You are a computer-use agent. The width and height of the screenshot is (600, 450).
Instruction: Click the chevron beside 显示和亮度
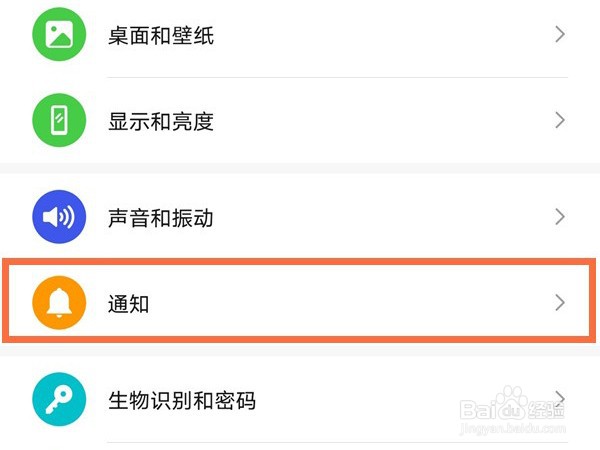tap(560, 122)
